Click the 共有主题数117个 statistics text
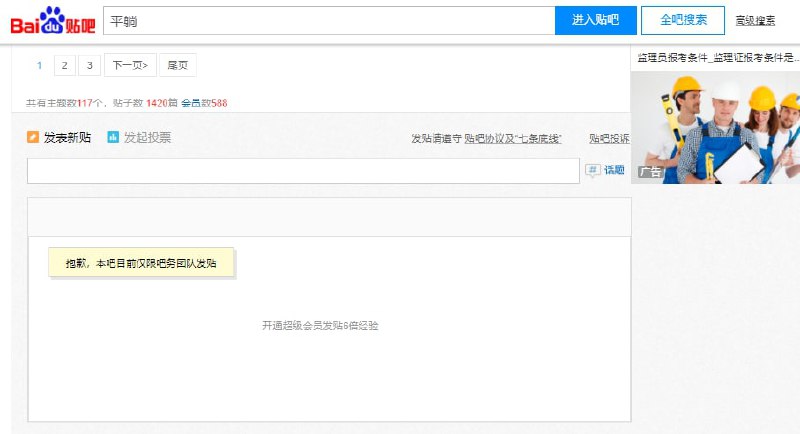This screenshot has width=800, height=434. (64, 103)
